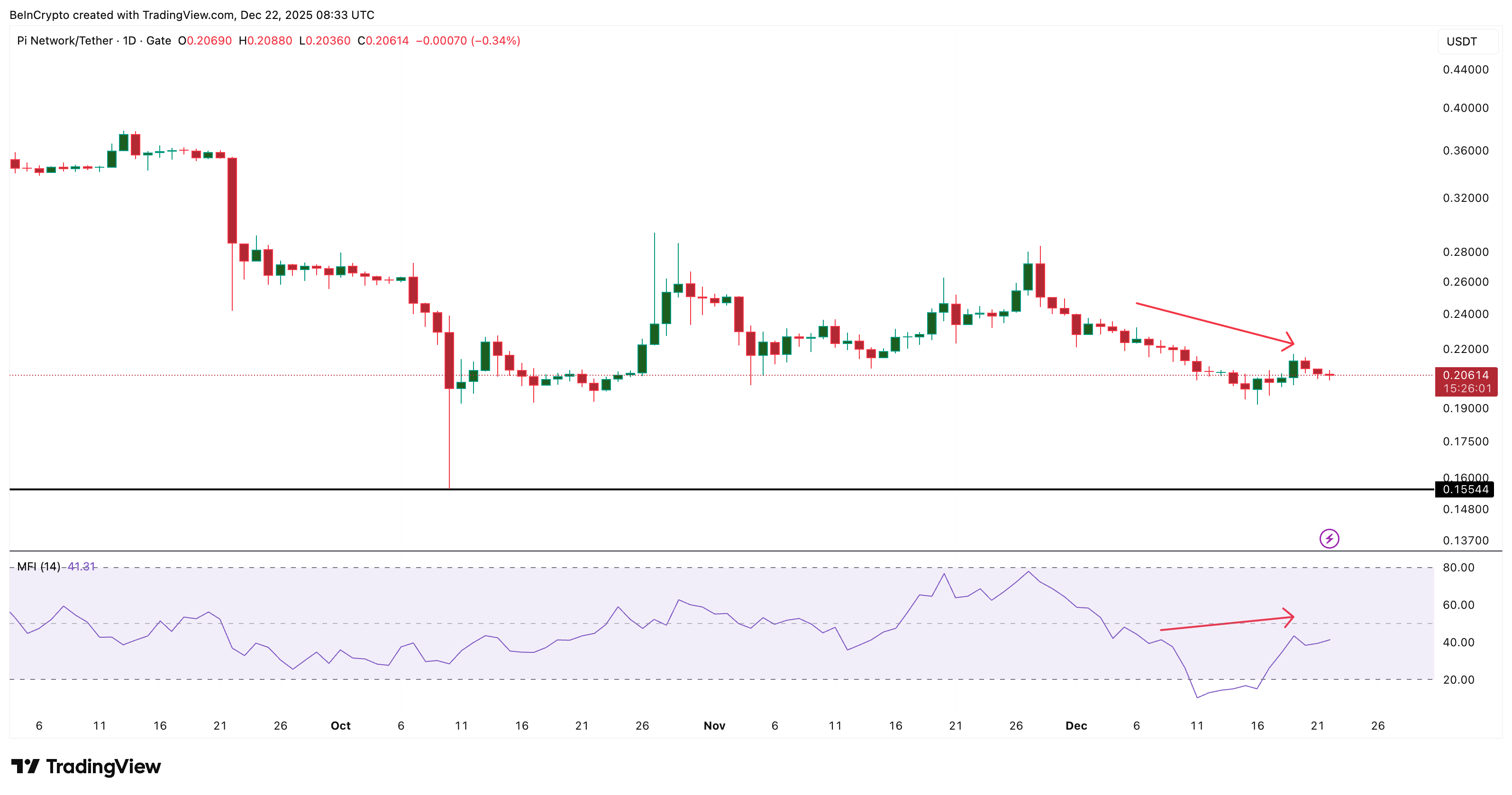1512x795 pixels.
Task: Select the Nov label on the time axis
Action: pos(714,725)
